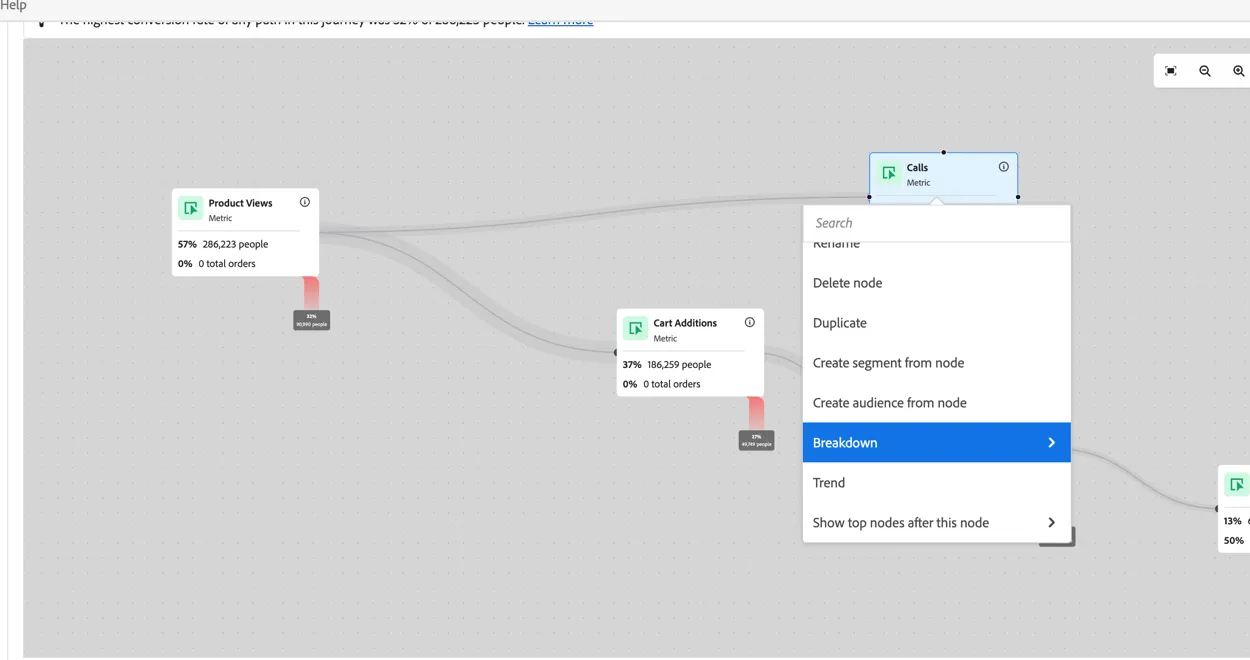The image size is (1250, 660).
Task: Click the Calls node metric icon
Action: tap(888, 174)
